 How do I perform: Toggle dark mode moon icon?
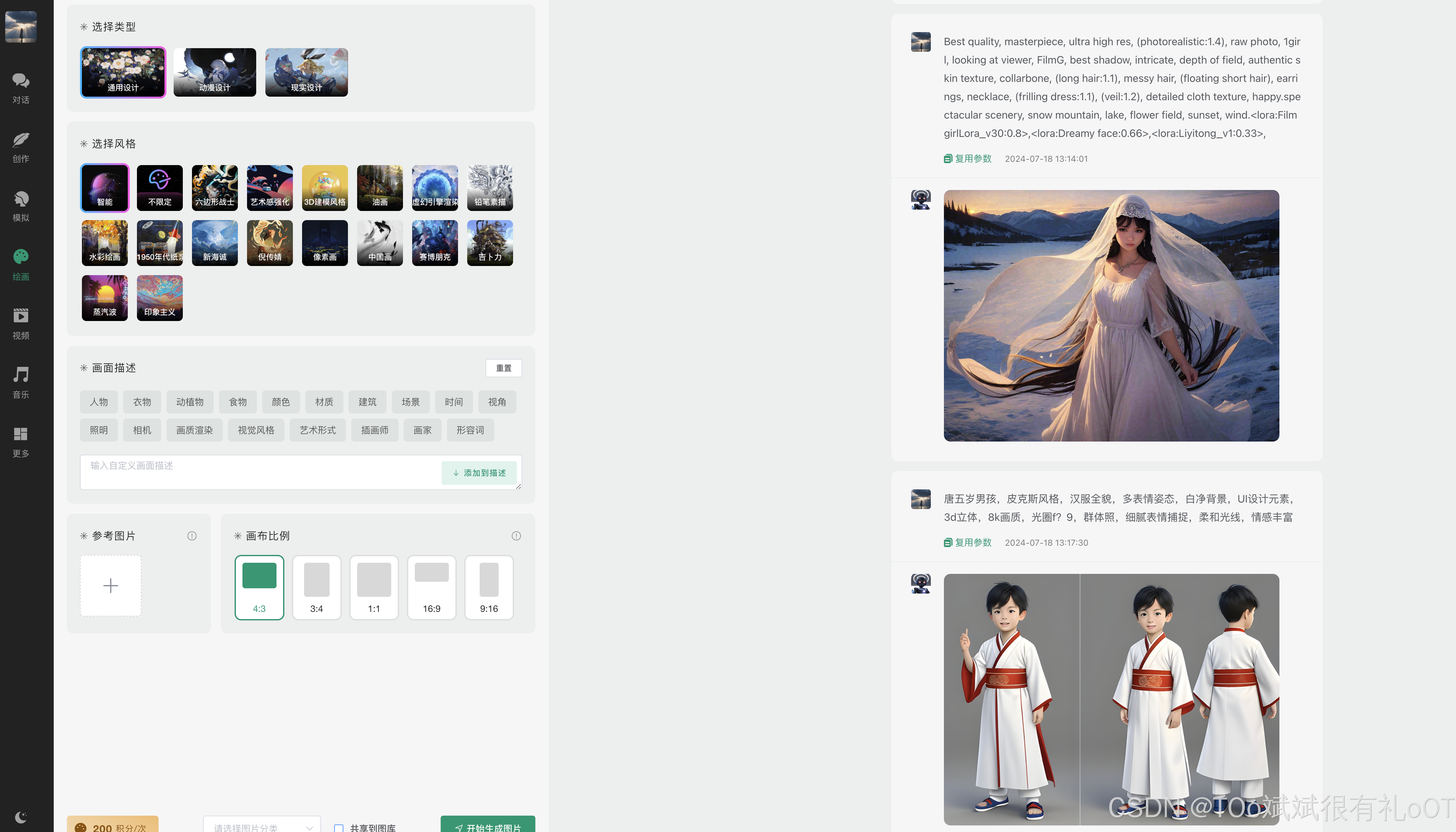(21, 817)
